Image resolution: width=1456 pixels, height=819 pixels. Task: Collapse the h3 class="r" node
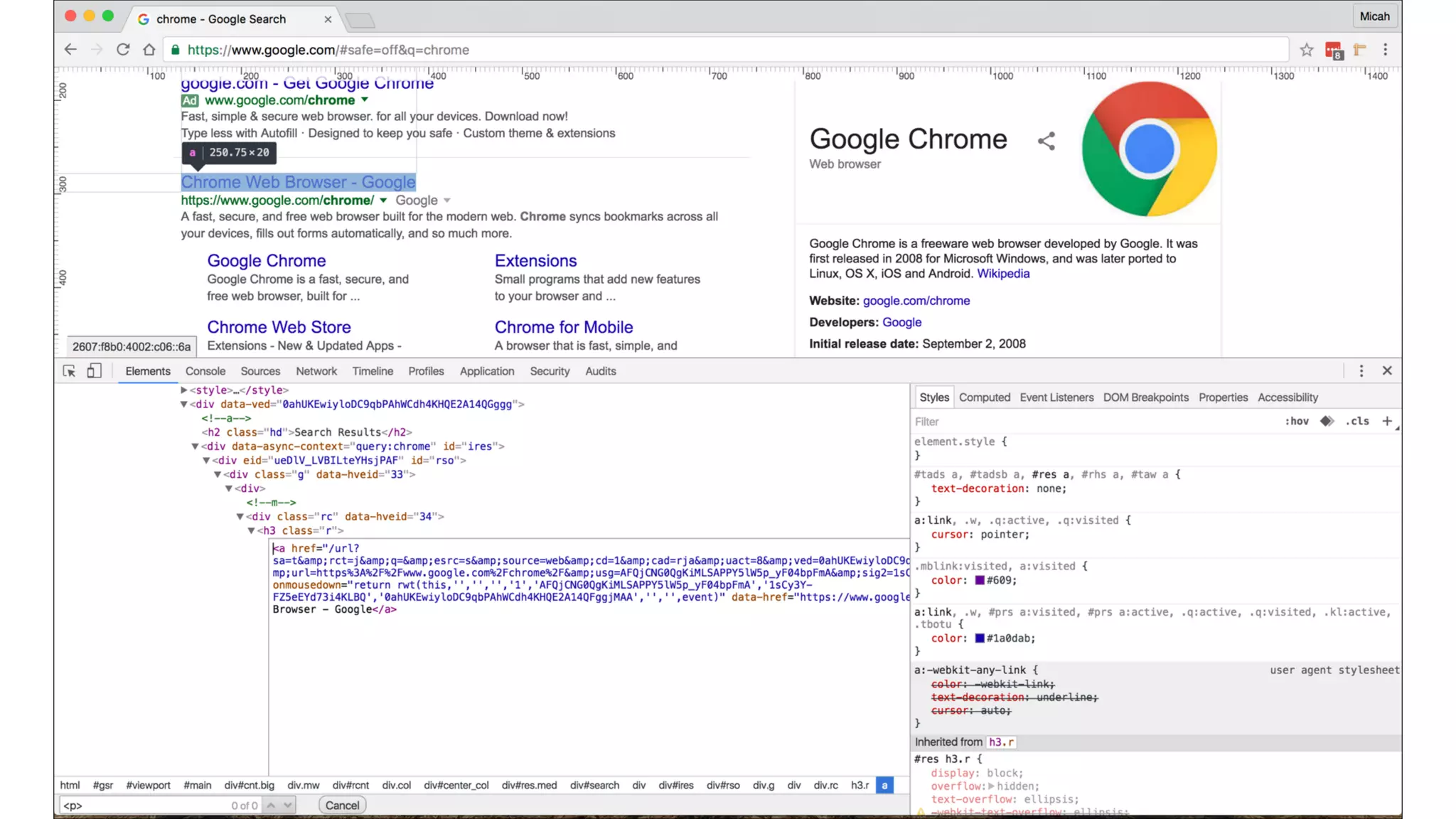[251, 531]
